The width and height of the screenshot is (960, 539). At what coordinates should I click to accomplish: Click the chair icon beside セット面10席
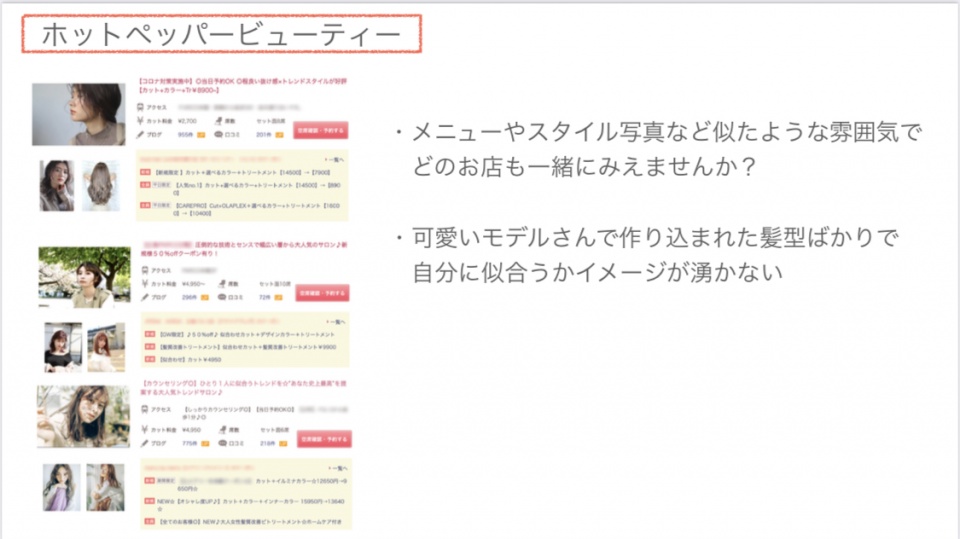[222, 284]
